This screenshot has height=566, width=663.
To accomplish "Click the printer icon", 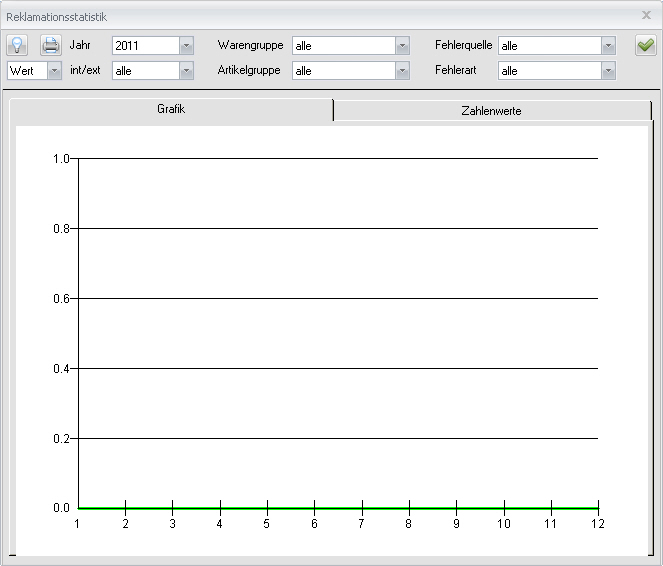I will [51, 45].
